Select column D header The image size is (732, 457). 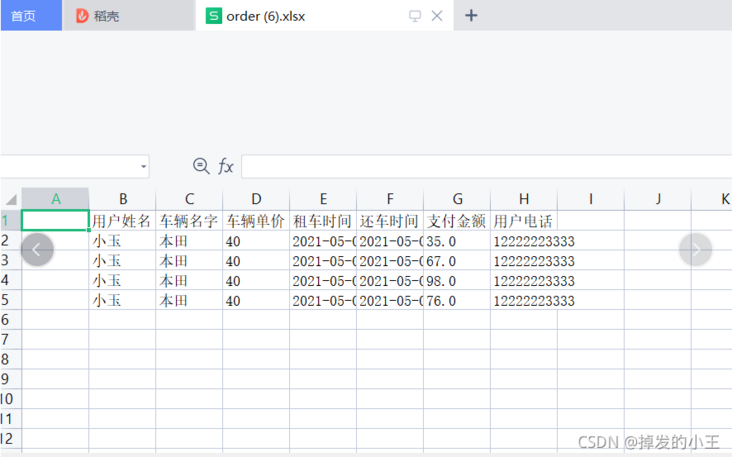(x=256, y=199)
